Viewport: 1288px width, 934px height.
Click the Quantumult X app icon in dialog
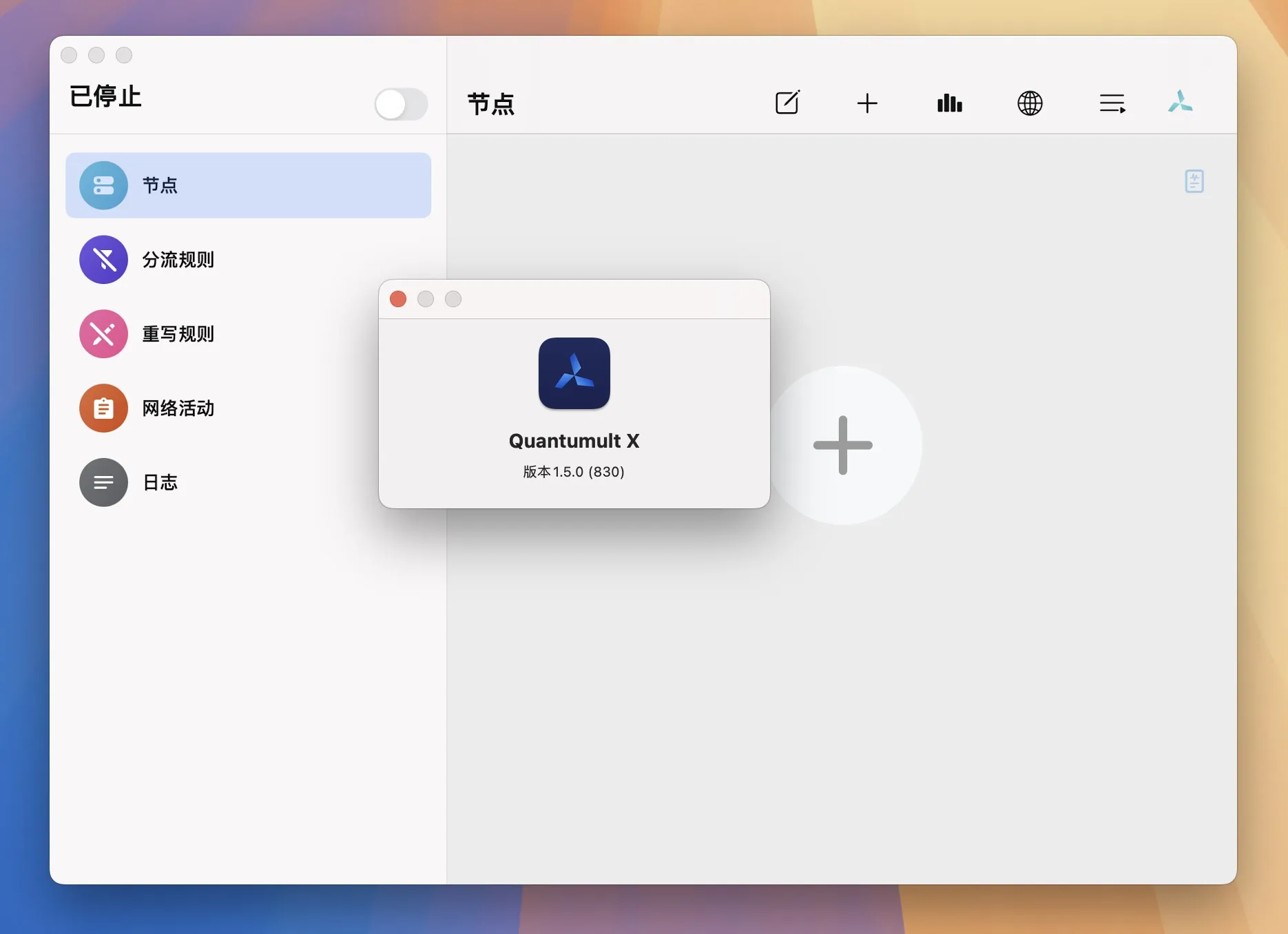pyautogui.click(x=574, y=373)
